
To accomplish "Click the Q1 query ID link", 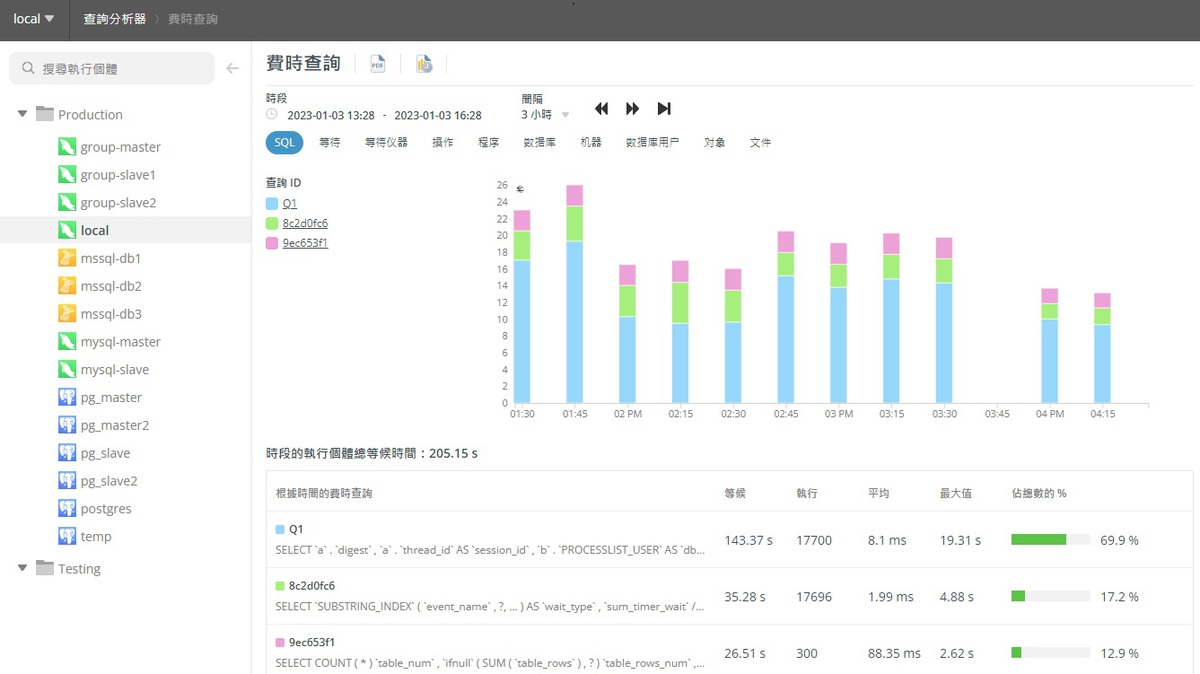I will pyautogui.click(x=290, y=204).
